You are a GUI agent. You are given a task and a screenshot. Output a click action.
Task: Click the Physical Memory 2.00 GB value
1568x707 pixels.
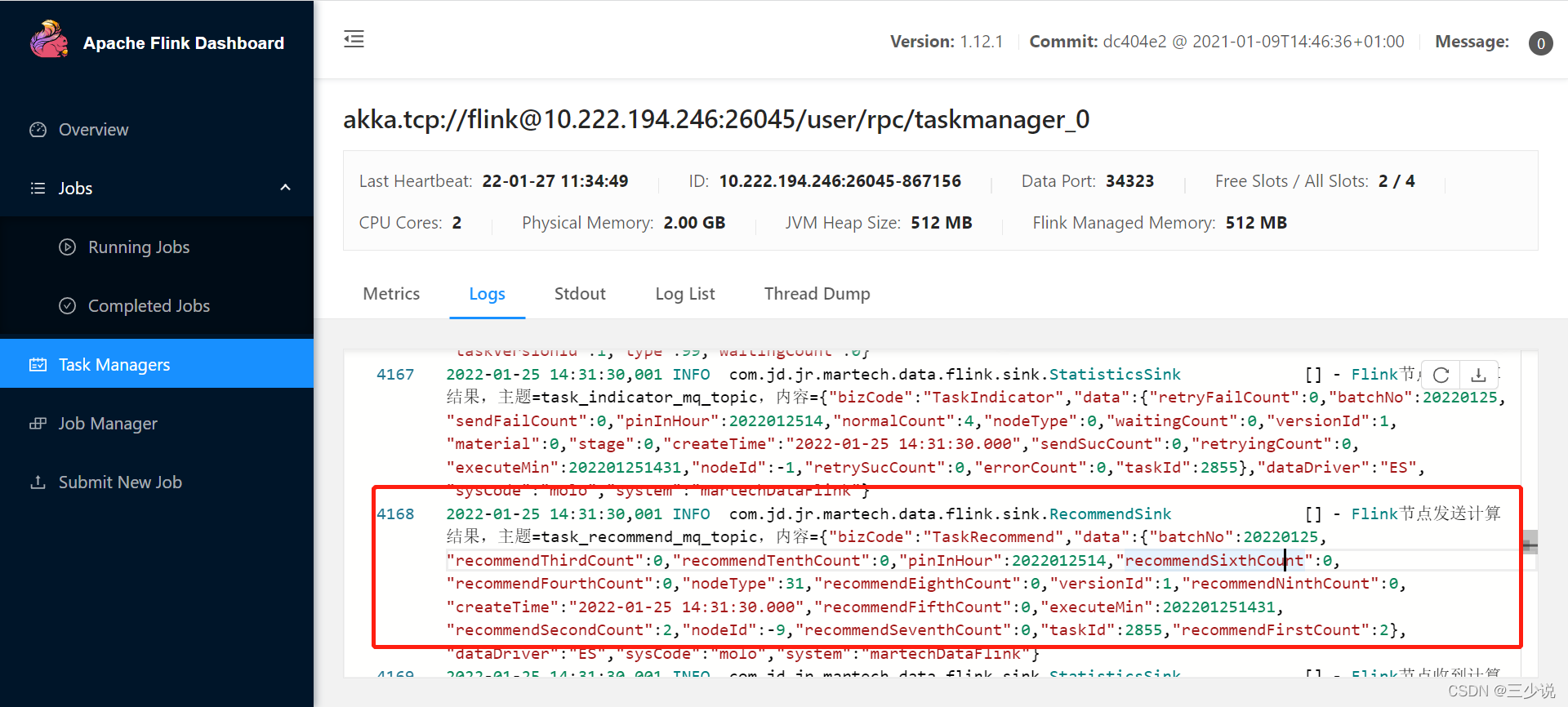click(694, 223)
